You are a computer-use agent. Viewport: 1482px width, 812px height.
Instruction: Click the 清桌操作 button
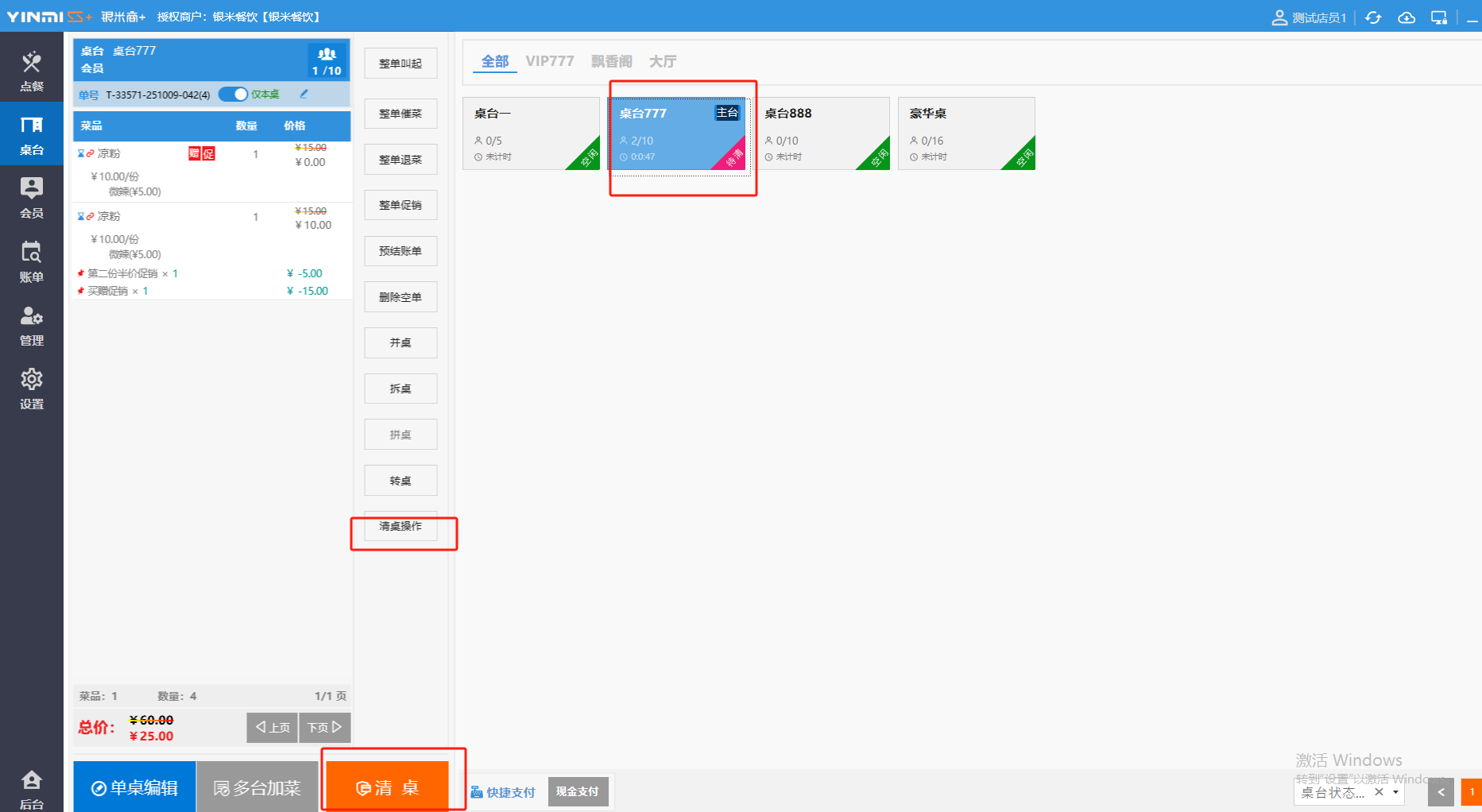pyautogui.click(x=400, y=526)
